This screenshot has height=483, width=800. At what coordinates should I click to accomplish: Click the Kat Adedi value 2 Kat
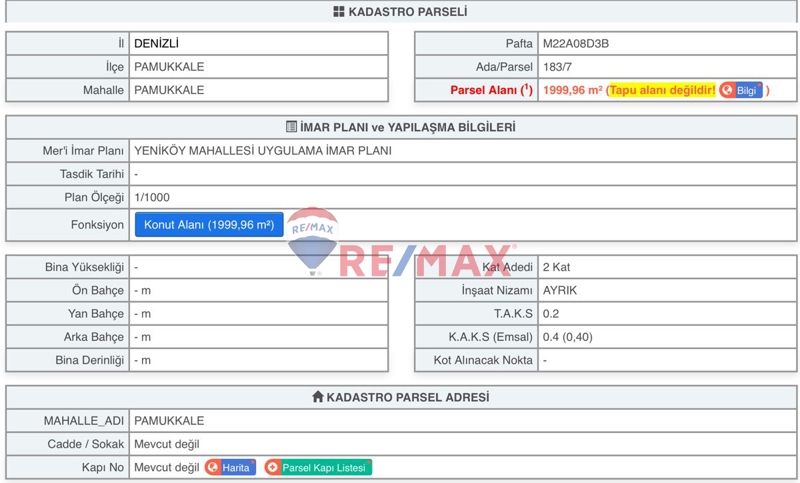coord(556,267)
